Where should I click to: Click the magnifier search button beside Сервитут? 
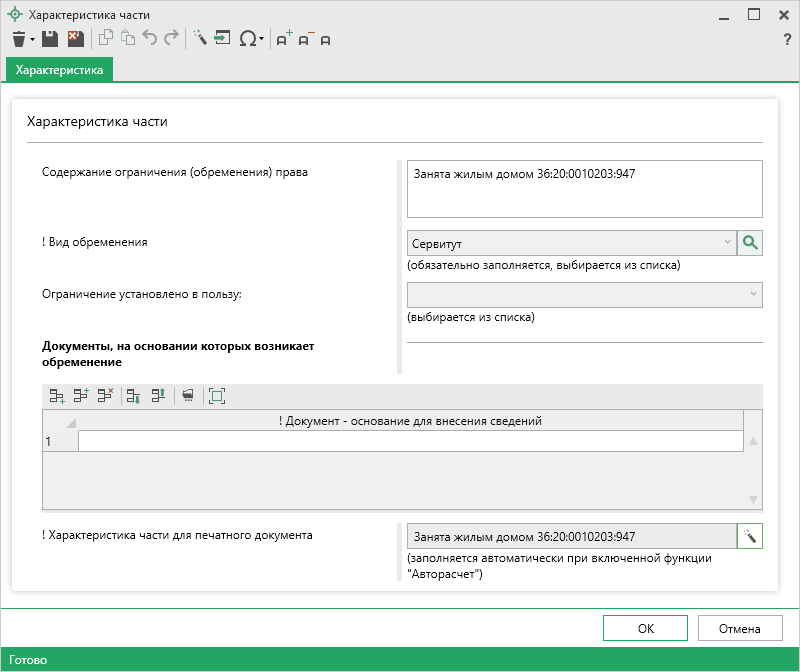(749, 243)
